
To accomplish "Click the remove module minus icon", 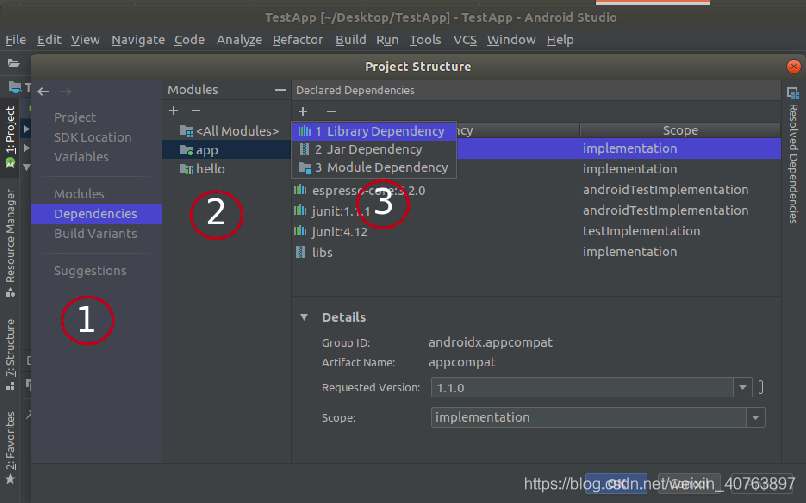I will point(196,110).
